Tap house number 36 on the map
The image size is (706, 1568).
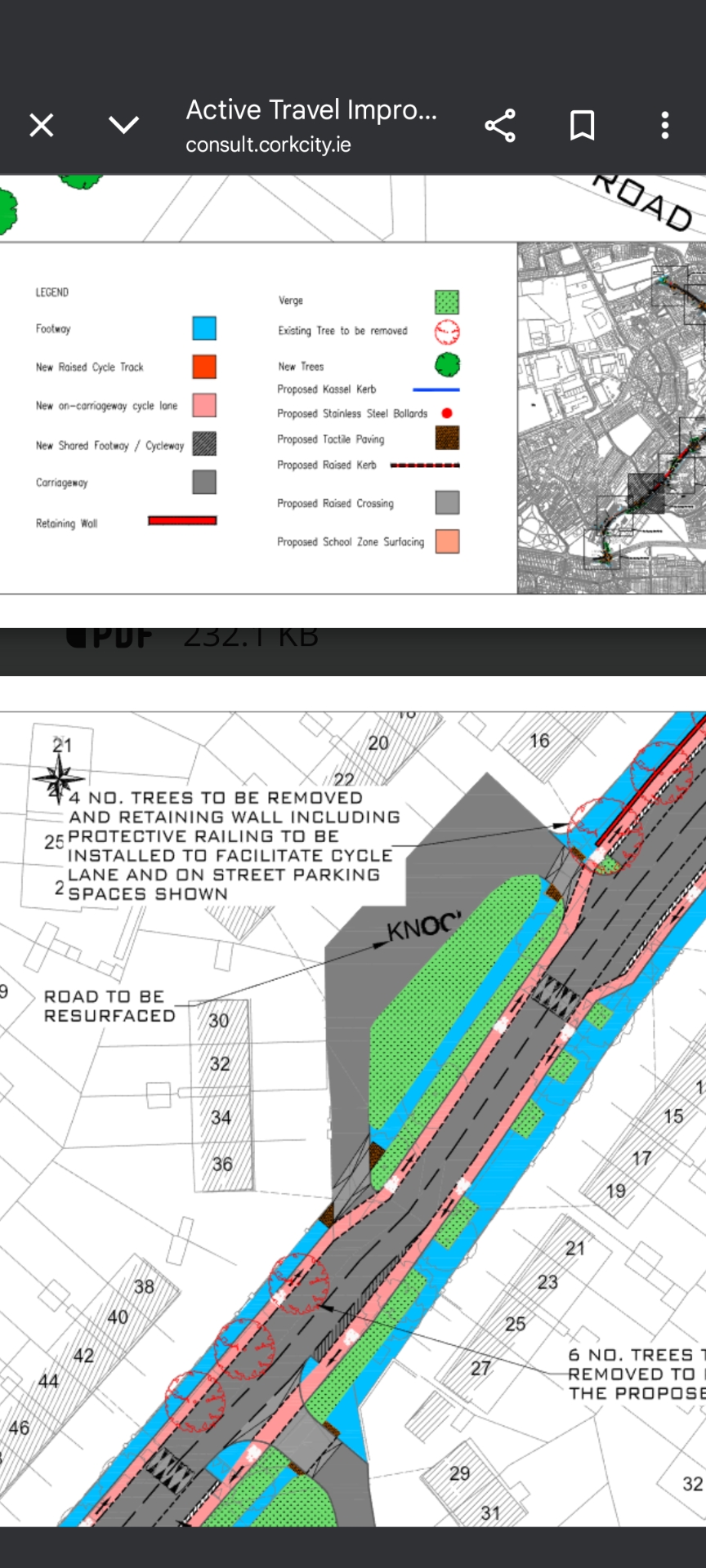pos(222,1165)
